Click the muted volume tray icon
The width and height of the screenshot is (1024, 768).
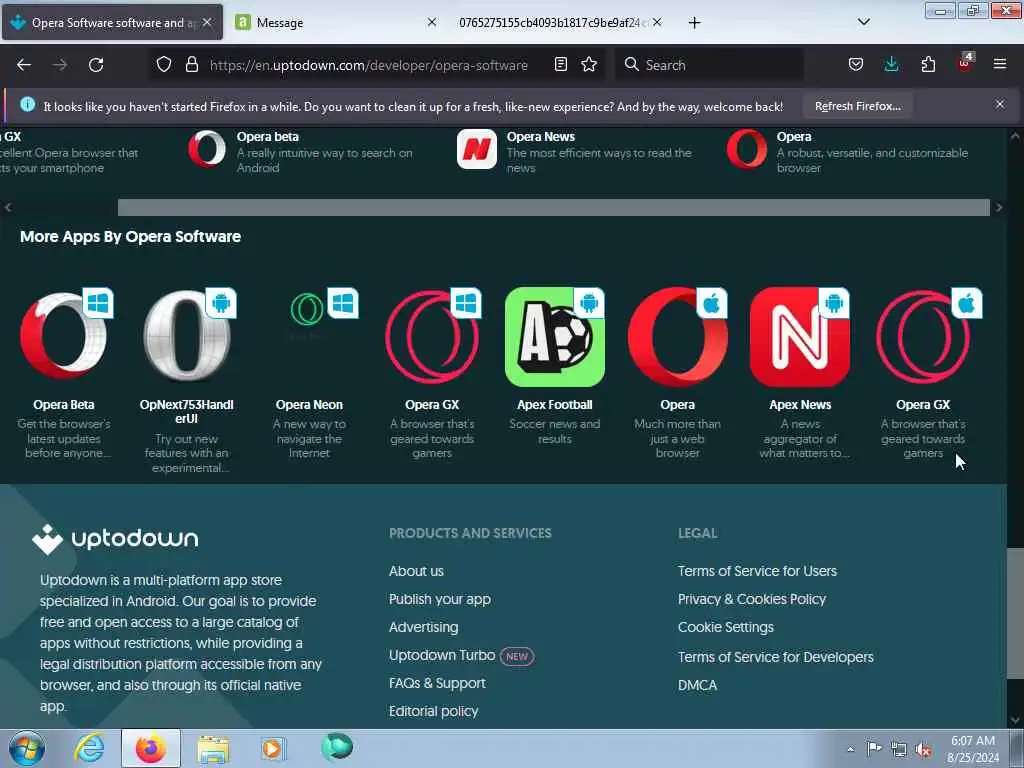[923, 749]
